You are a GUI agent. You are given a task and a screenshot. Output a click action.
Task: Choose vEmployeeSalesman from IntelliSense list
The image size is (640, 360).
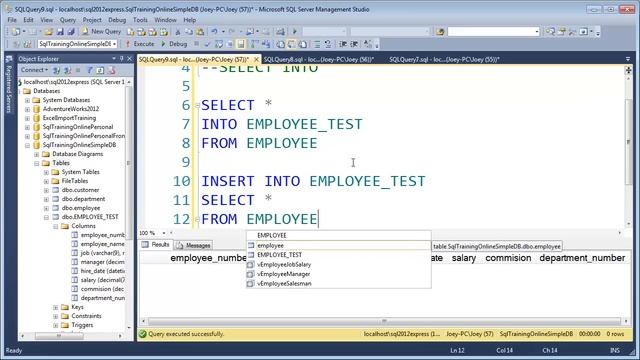click(x=338, y=283)
